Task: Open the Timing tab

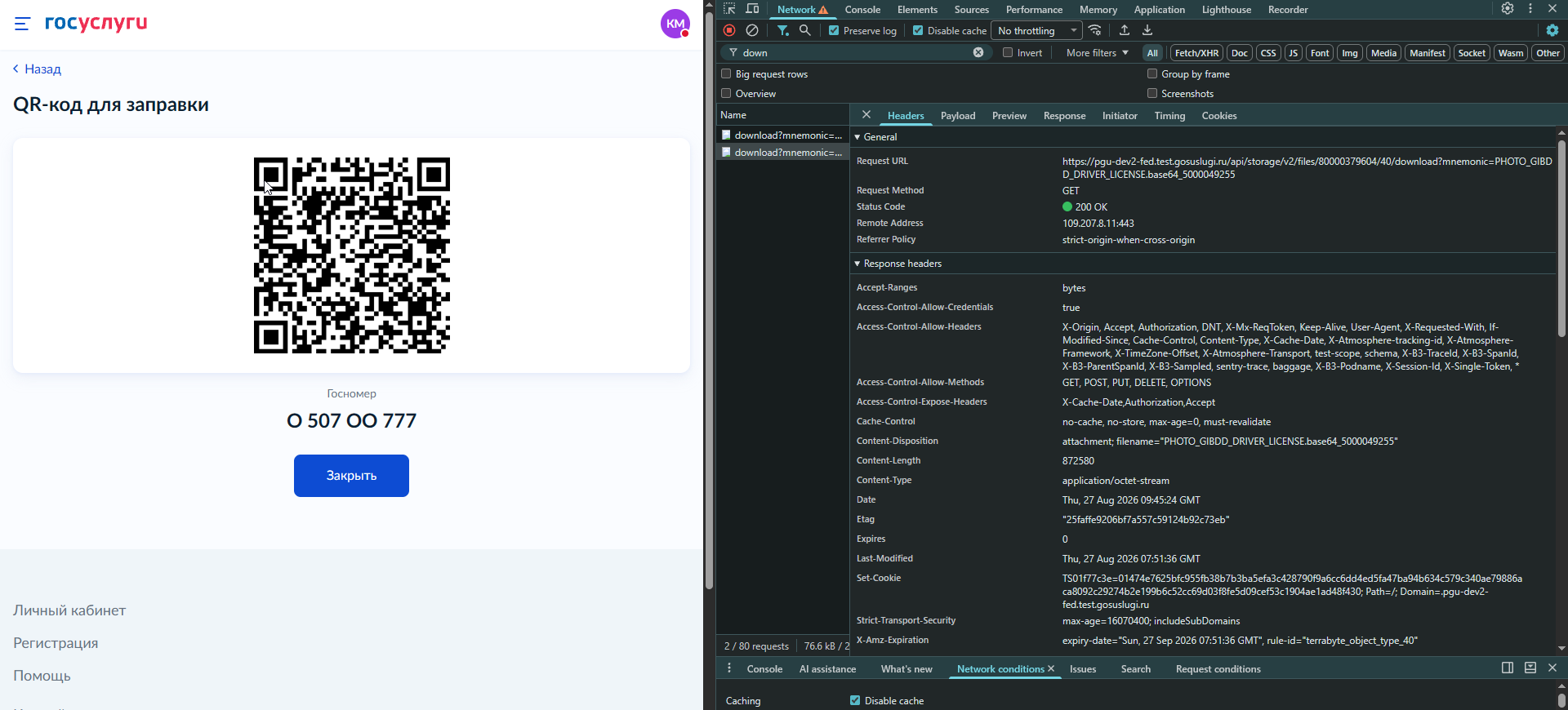Action: [x=1169, y=116]
